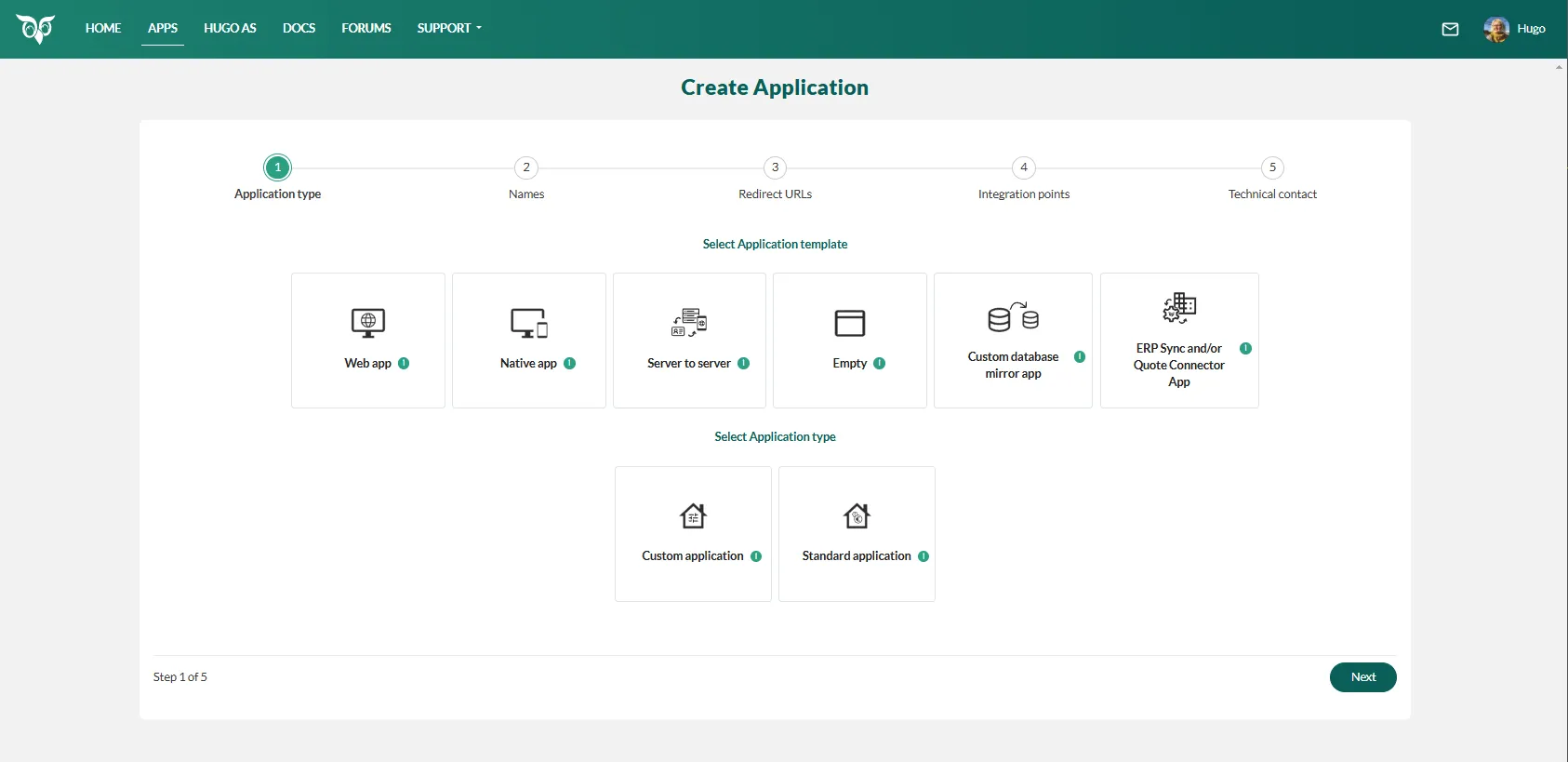Select the ERP Sync Quote Connector icon
The image size is (1568, 762).
(x=1179, y=308)
